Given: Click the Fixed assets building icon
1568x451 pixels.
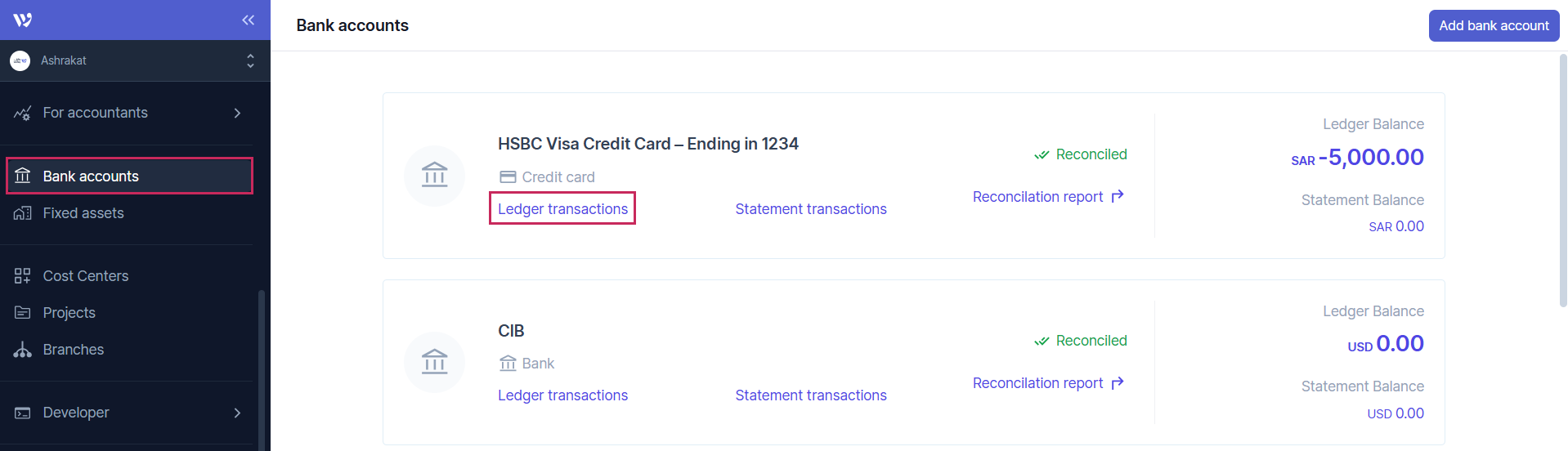Looking at the screenshot, I should (x=23, y=213).
